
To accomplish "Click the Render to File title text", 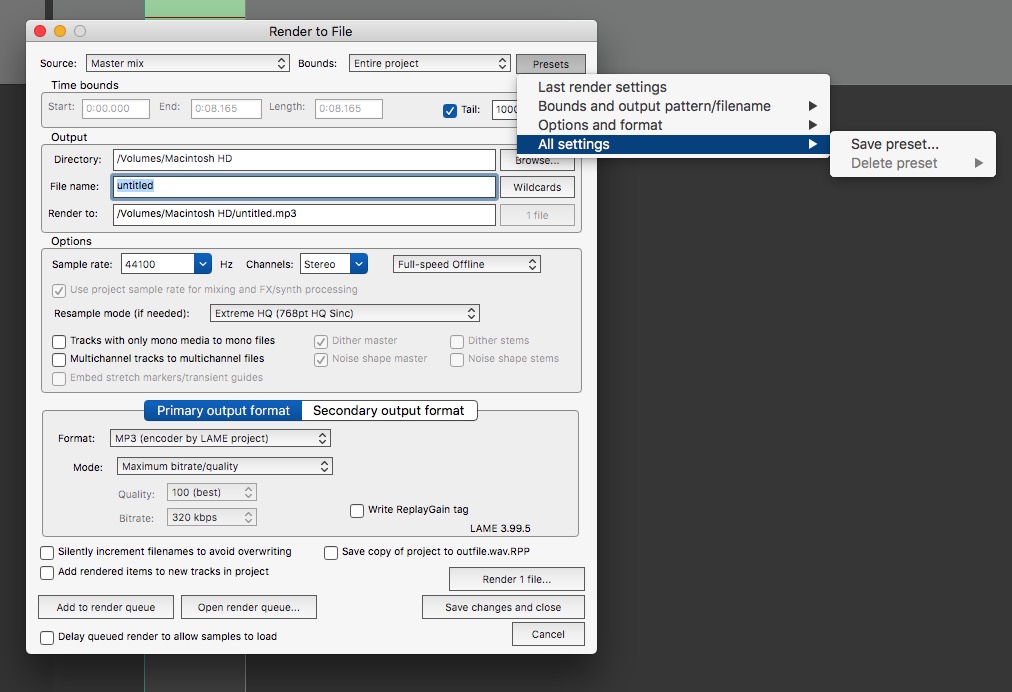I will tap(310, 32).
